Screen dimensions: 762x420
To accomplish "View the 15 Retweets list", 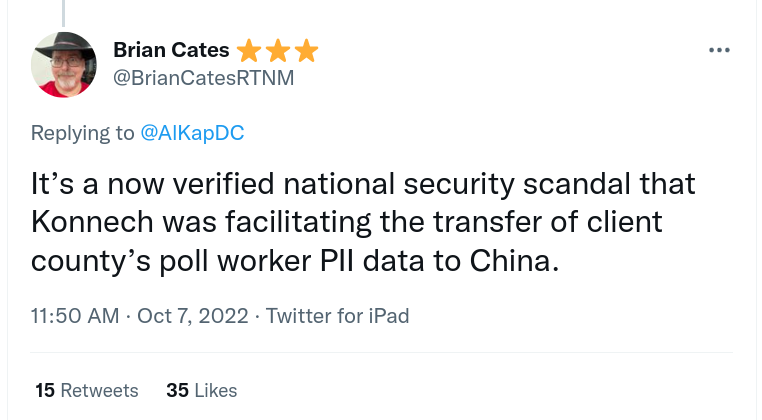I will coord(87,389).
